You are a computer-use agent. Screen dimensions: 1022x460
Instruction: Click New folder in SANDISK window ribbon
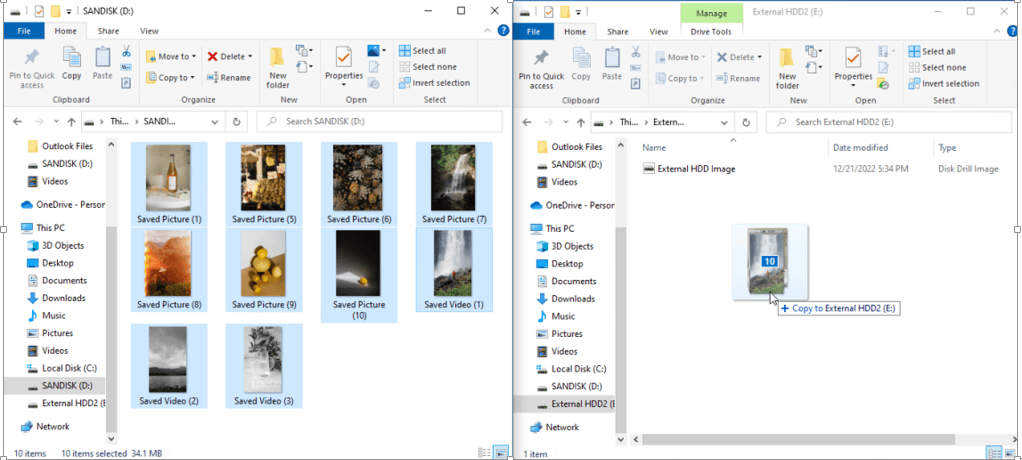click(x=278, y=68)
